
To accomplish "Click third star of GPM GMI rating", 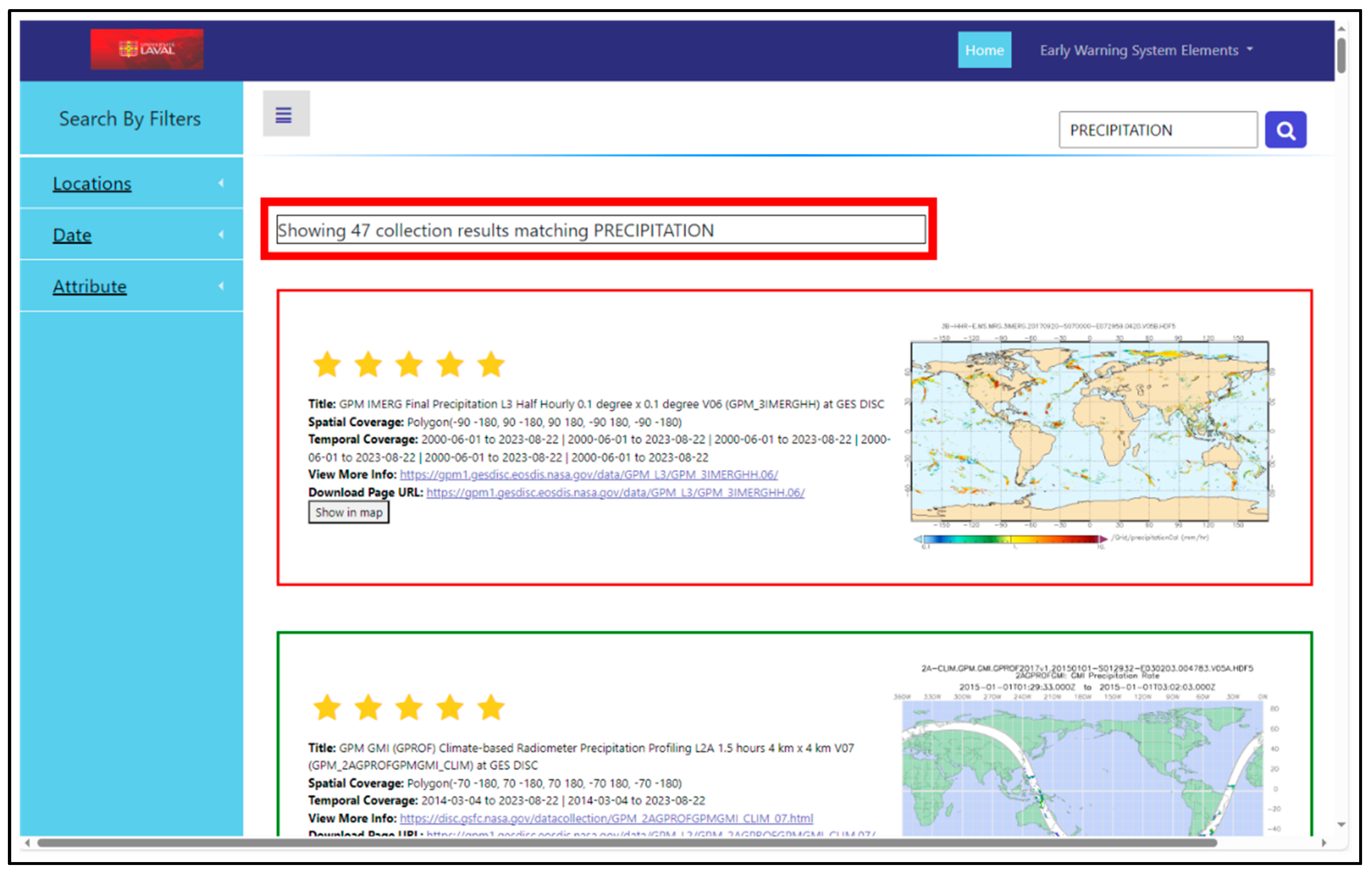I will 409,708.
